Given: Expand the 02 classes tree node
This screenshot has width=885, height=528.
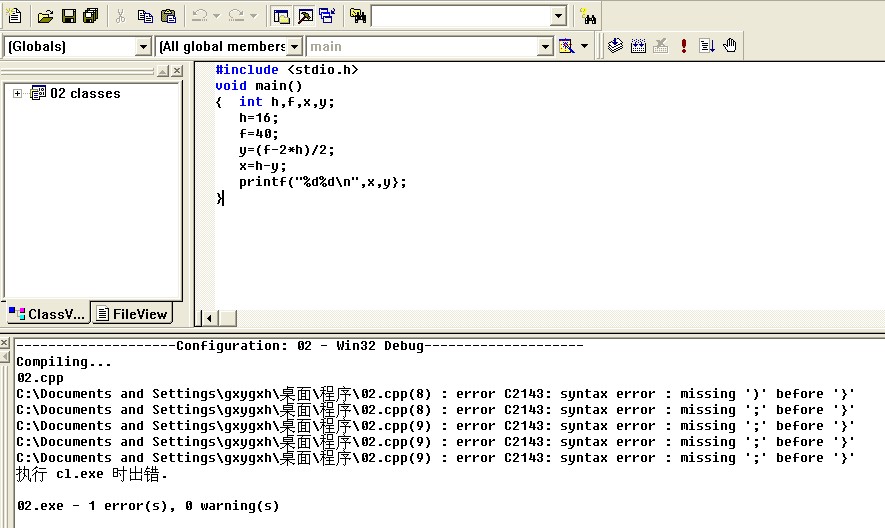Looking at the screenshot, I should click(x=17, y=93).
